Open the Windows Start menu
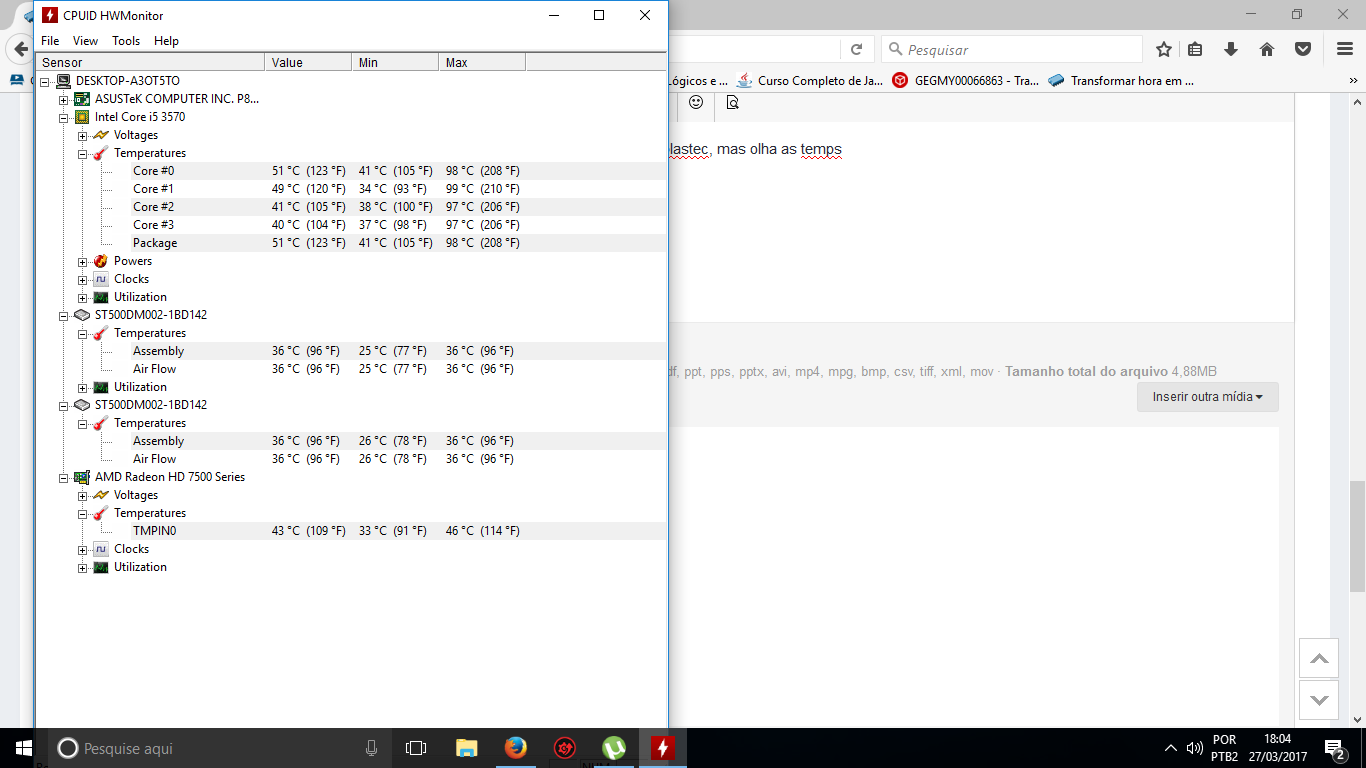Image resolution: width=1366 pixels, height=768 pixels. pos(22,748)
